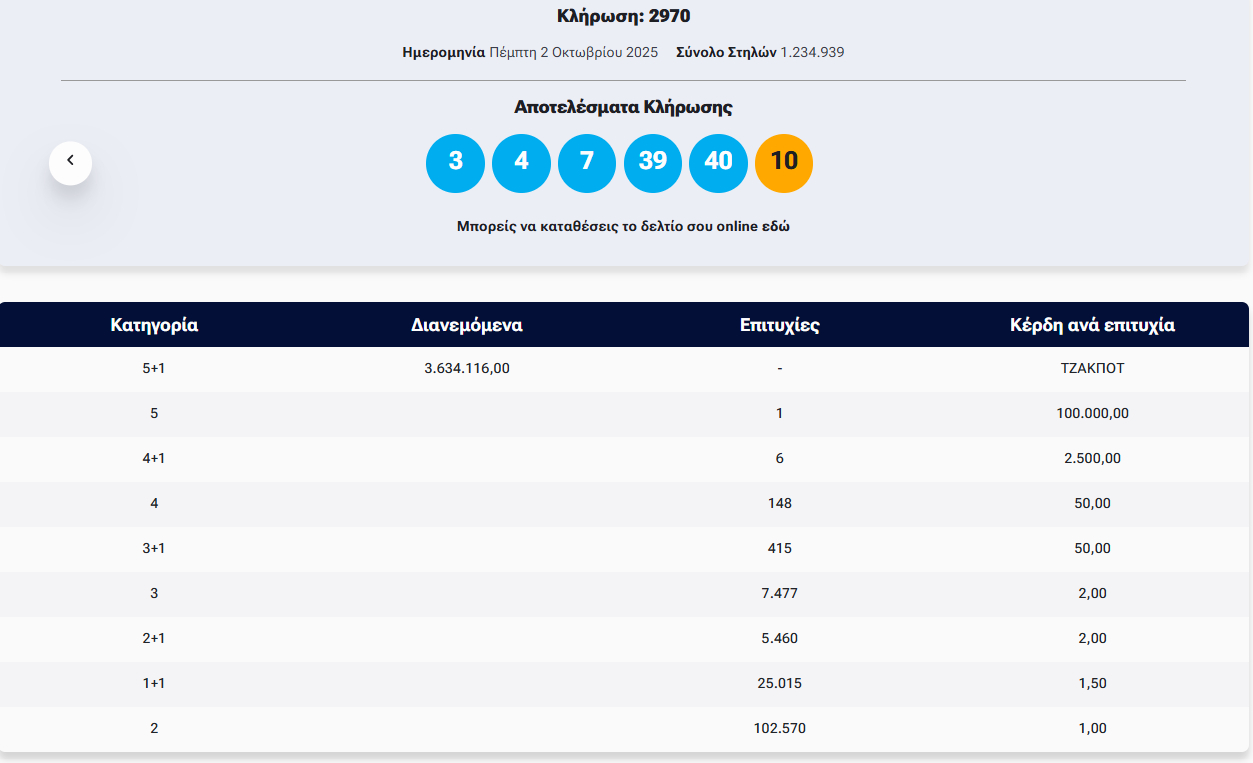Click the Κατηγορία column header
Image resolution: width=1253 pixels, height=763 pixels.
click(x=154, y=325)
